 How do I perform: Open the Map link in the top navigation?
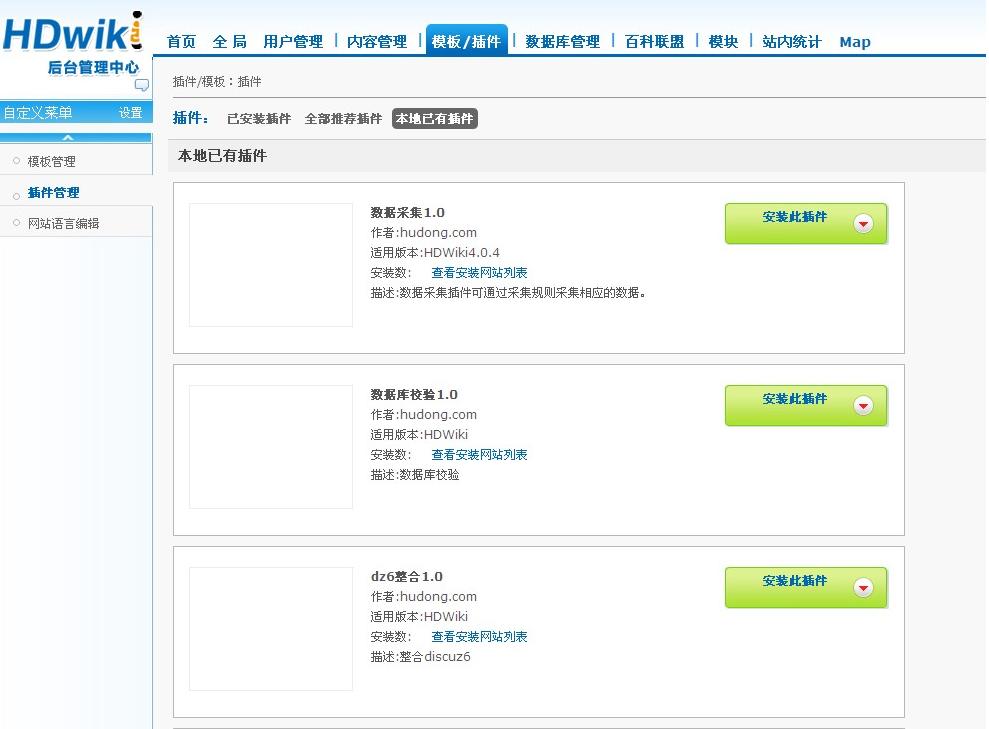pos(855,42)
